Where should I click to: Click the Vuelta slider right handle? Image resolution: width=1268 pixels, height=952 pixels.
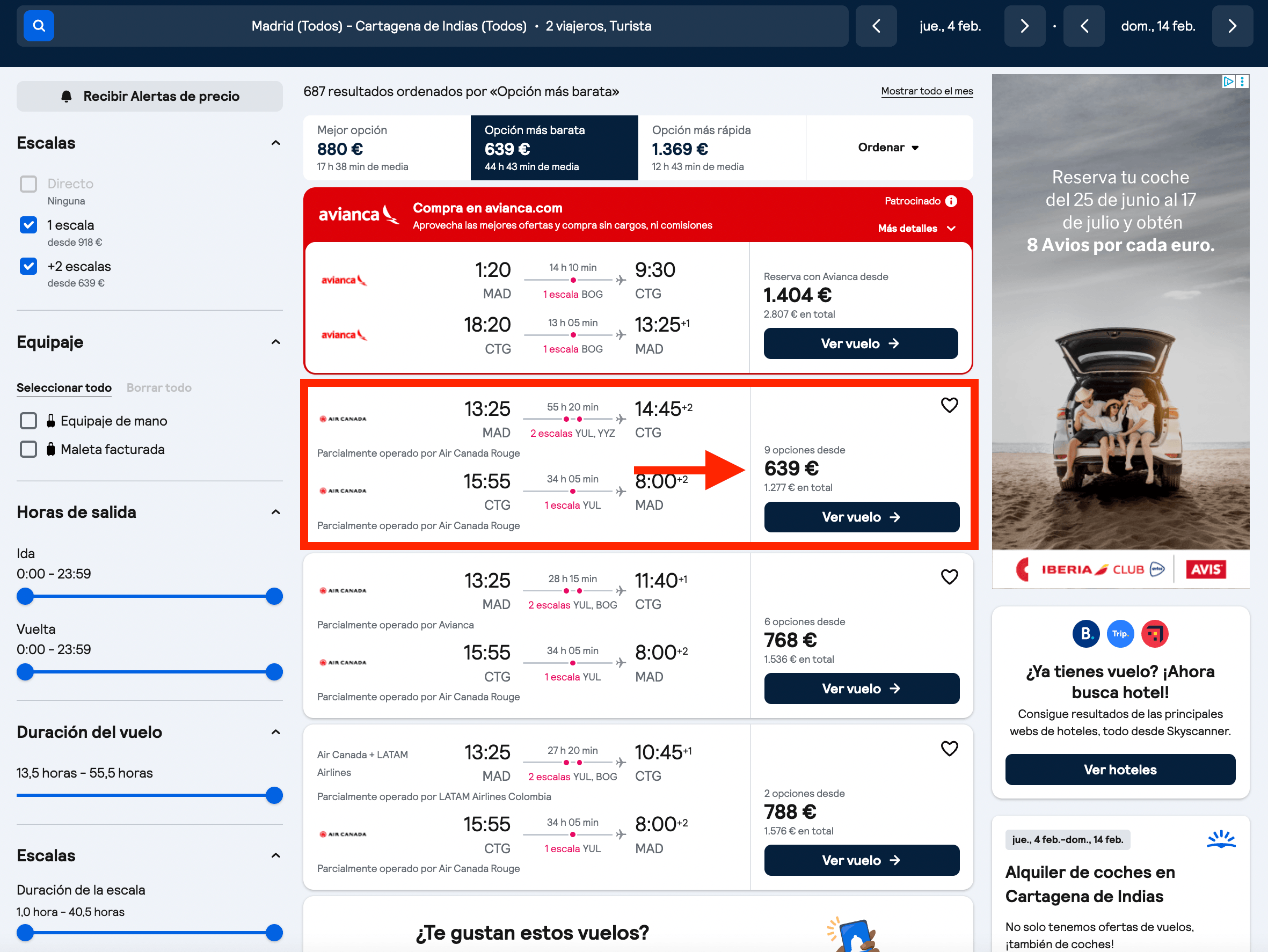(274, 672)
